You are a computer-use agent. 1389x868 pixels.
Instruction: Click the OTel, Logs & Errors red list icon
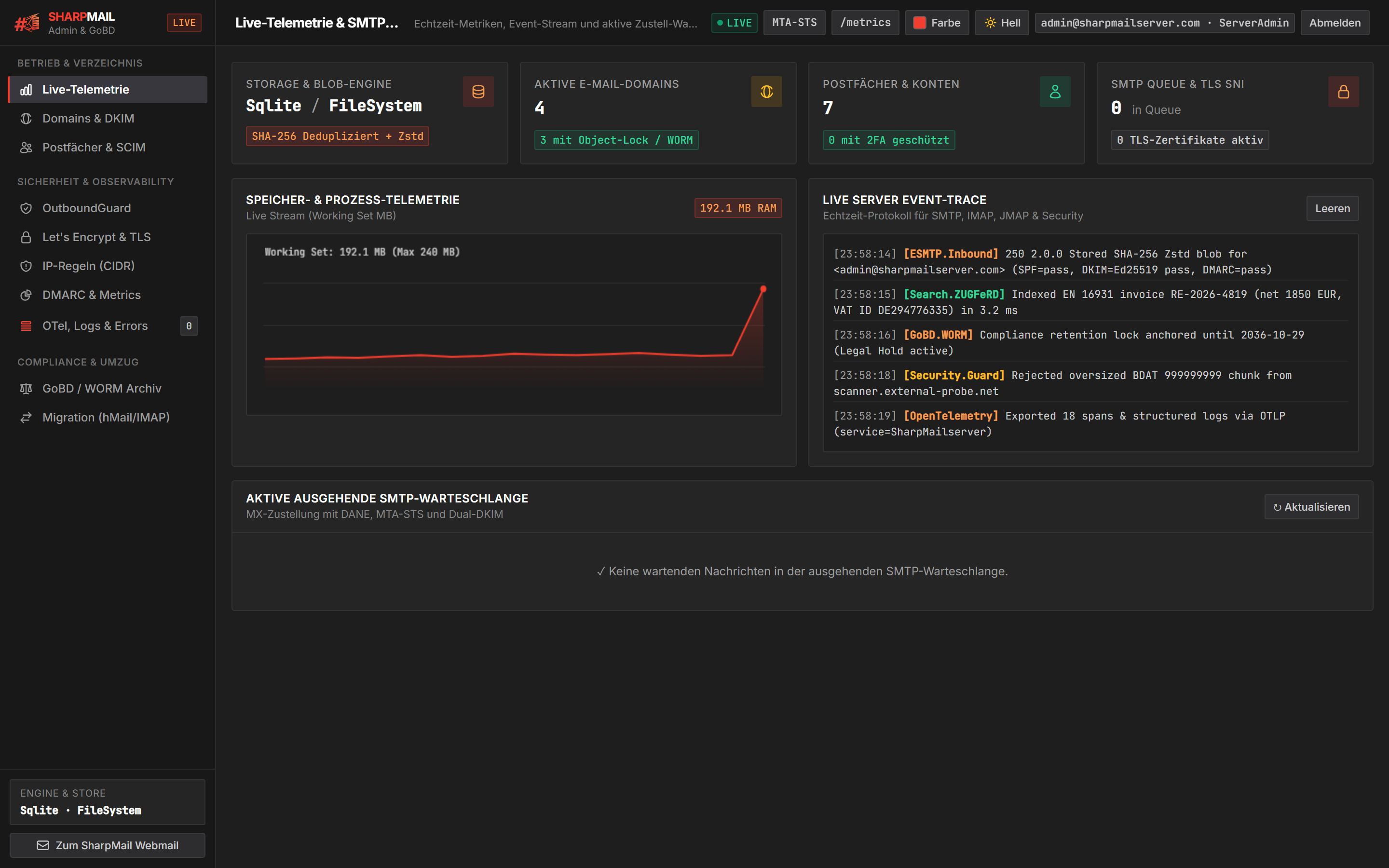click(x=26, y=326)
